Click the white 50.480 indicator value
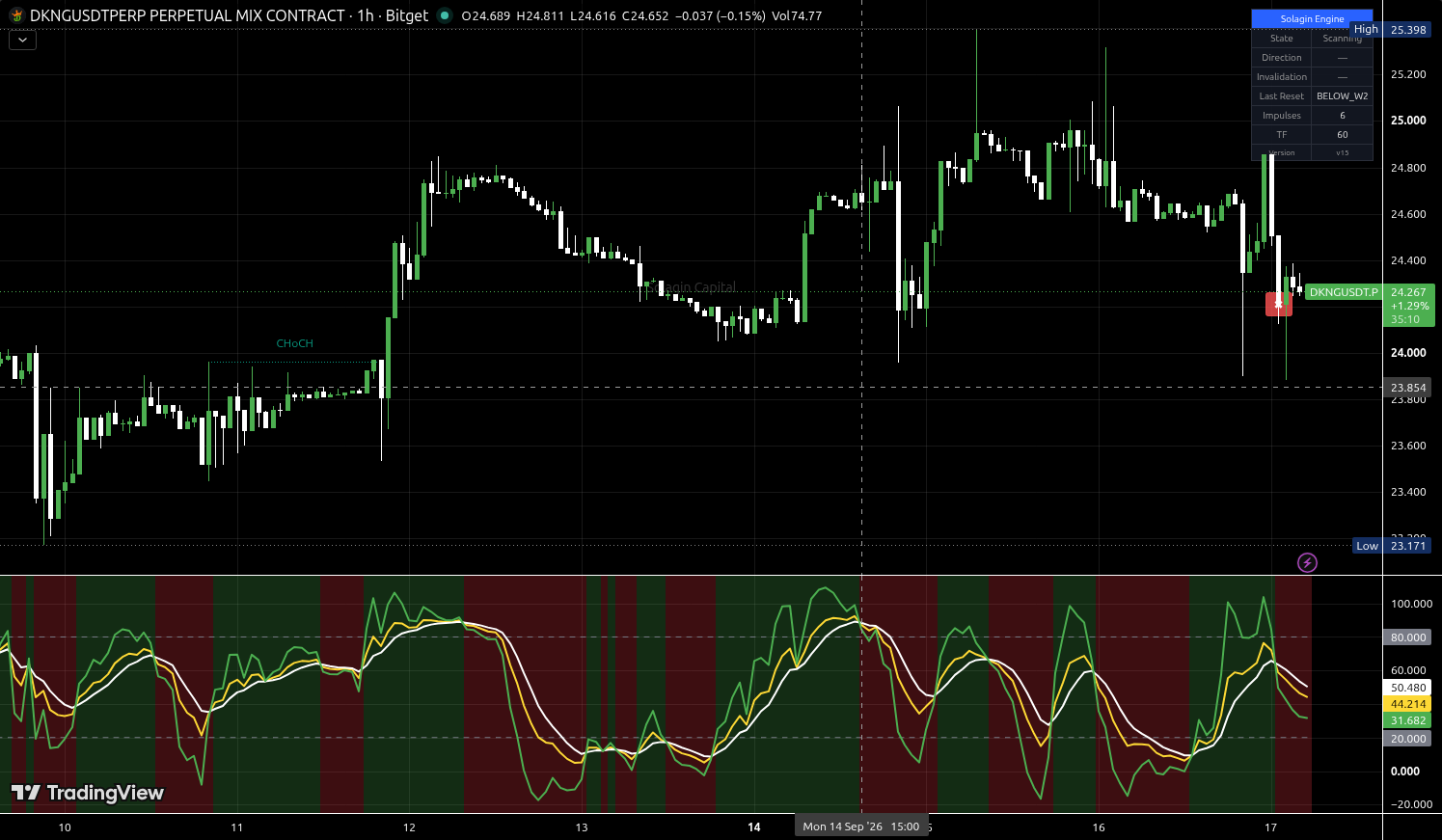This screenshot has width=1442, height=840. point(1408,689)
